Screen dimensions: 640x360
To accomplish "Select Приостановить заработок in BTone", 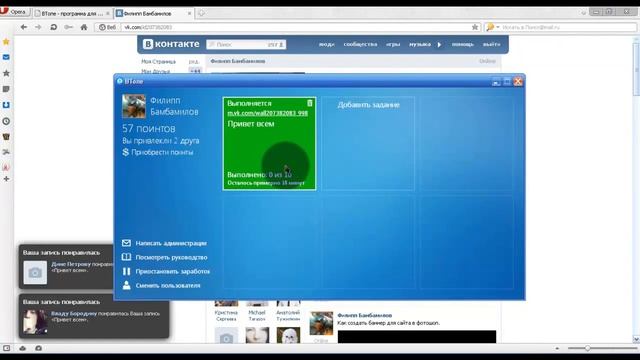I will click(x=173, y=271).
